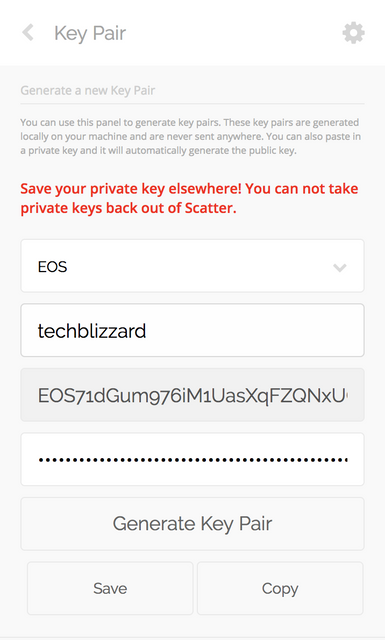This screenshot has width=385, height=640.
Task: Copy the key pair
Action: click(x=280, y=588)
